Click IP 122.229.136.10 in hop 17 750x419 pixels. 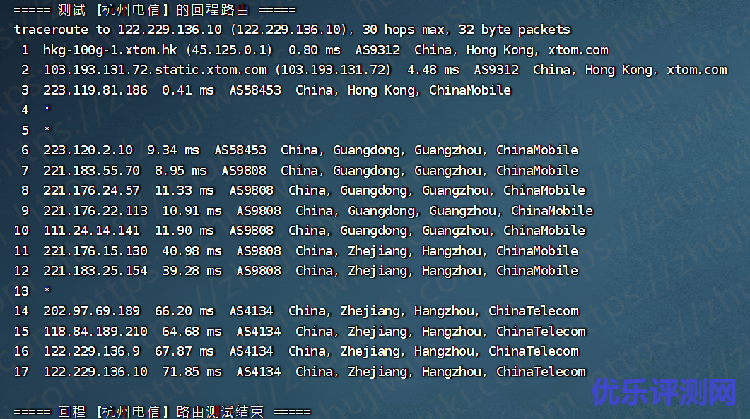click(95, 372)
